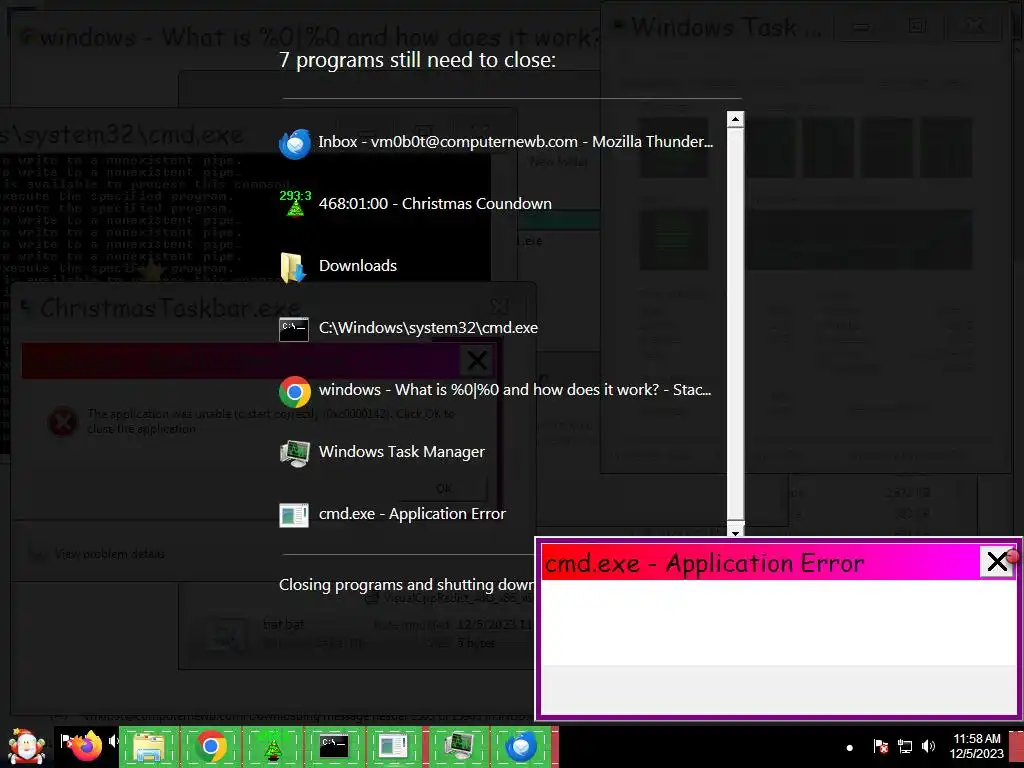Image resolution: width=1024 pixels, height=768 pixels.
Task: Click 'View problem details' in the dimmed dialog
Action: click(x=110, y=554)
